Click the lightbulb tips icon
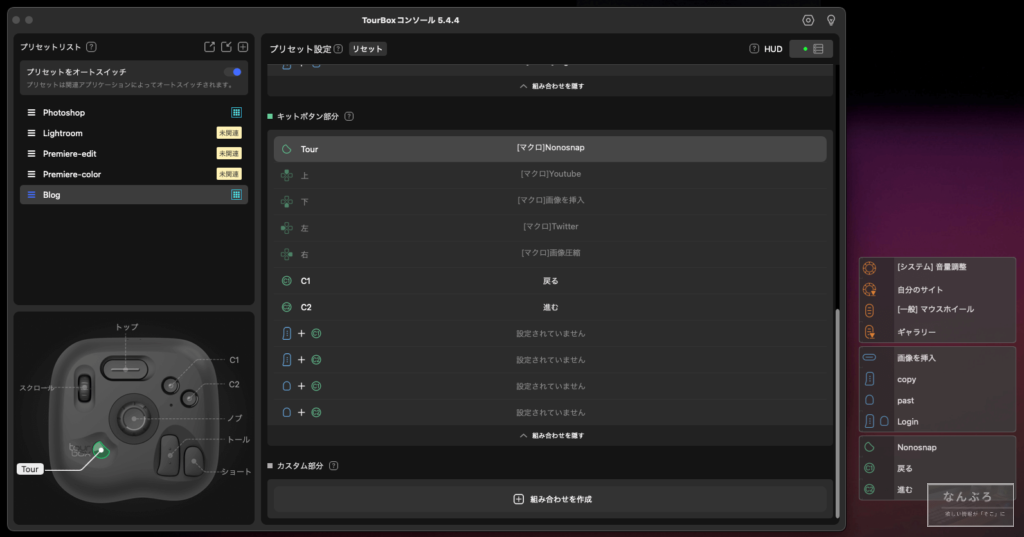 (830, 20)
